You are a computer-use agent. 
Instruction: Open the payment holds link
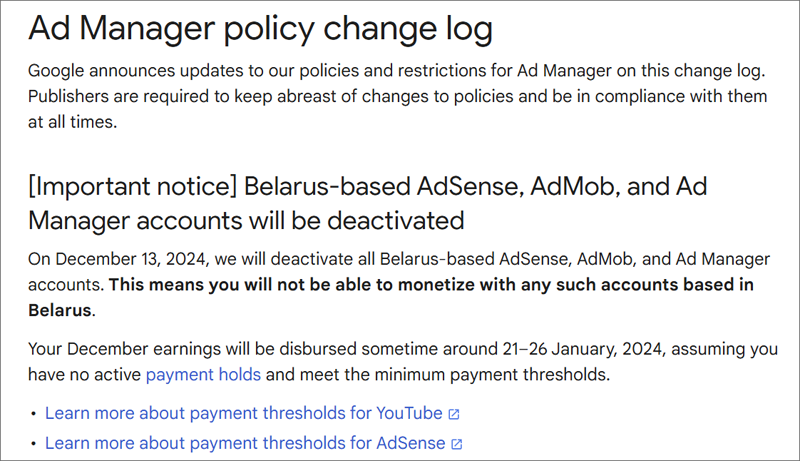click(x=203, y=375)
